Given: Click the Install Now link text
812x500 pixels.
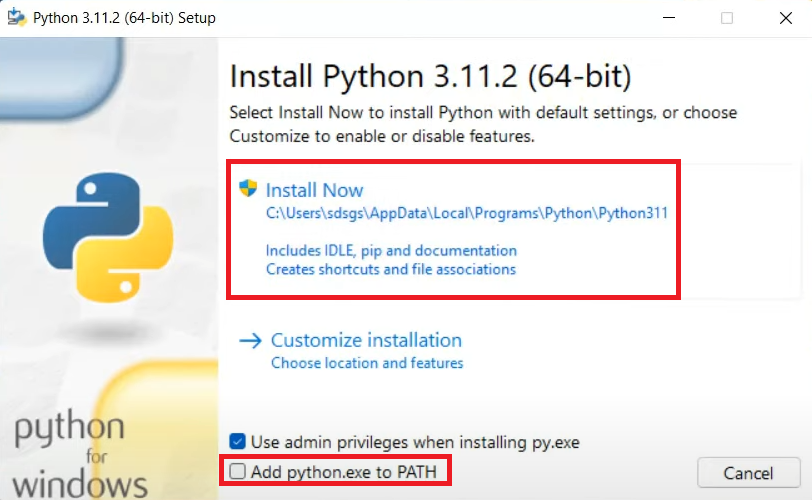Looking at the screenshot, I should (315, 190).
